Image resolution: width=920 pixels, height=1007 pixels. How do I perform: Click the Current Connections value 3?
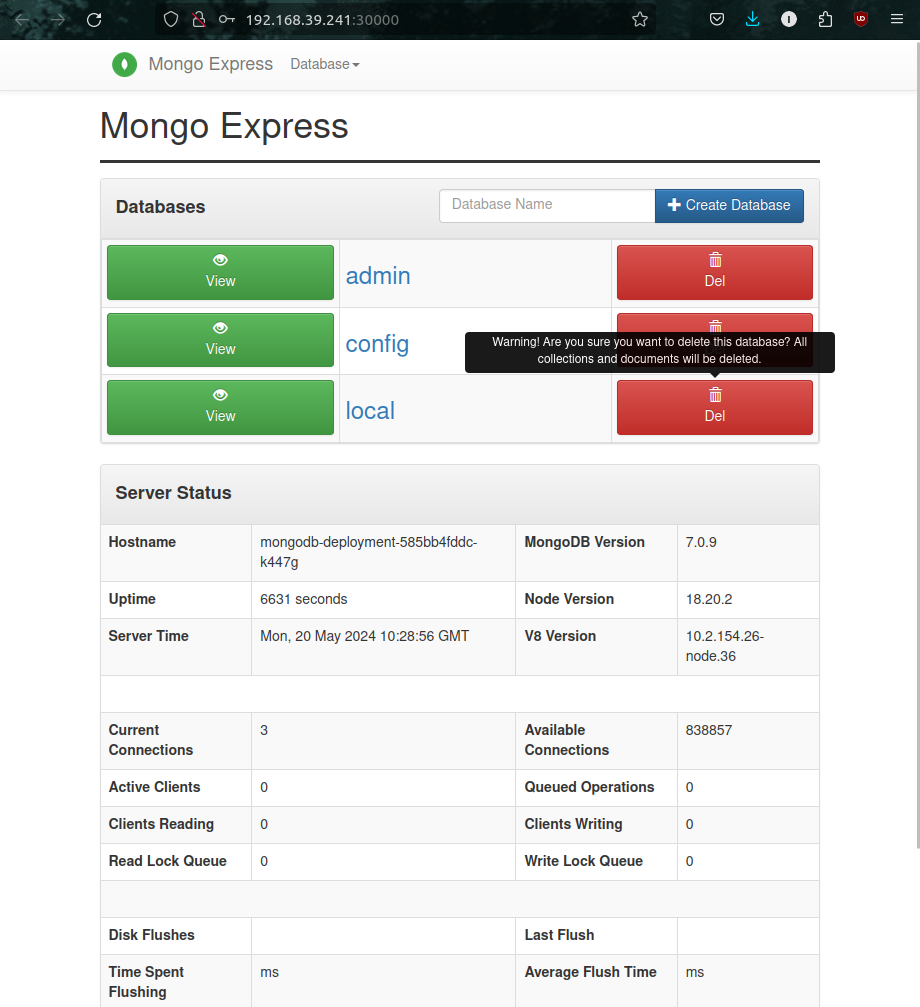264,730
